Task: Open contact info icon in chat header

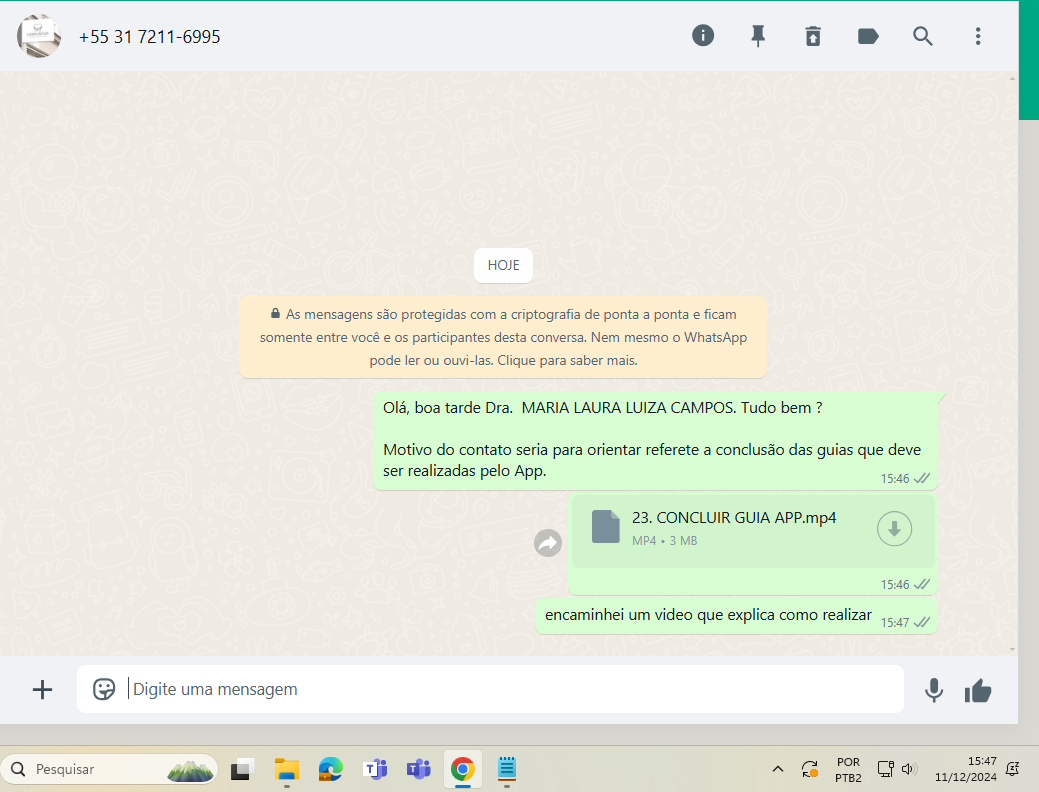Action: (x=702, y=36)
